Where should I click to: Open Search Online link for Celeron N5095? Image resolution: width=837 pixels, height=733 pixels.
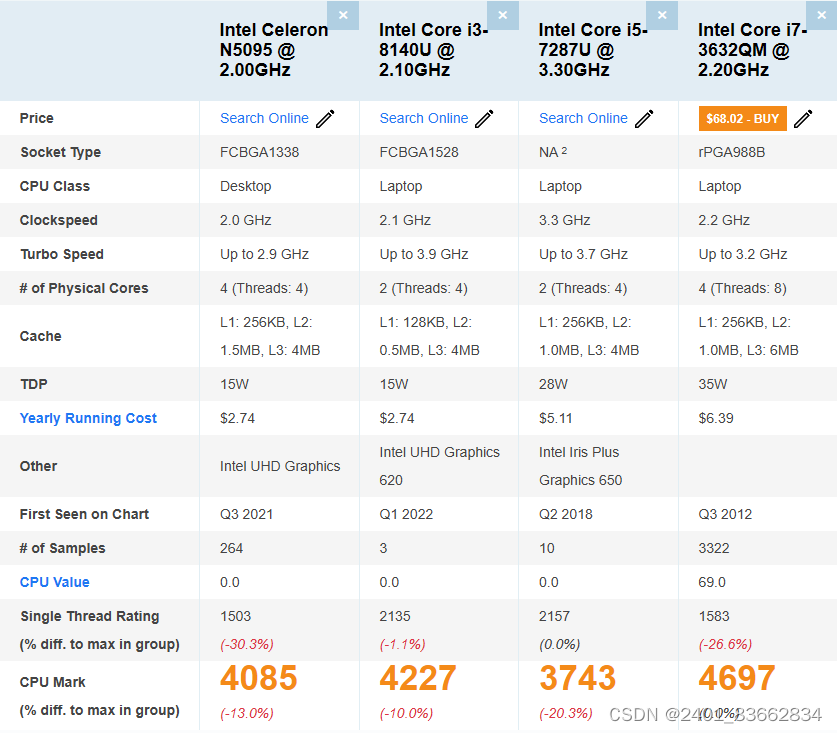(x=264, y=118)
